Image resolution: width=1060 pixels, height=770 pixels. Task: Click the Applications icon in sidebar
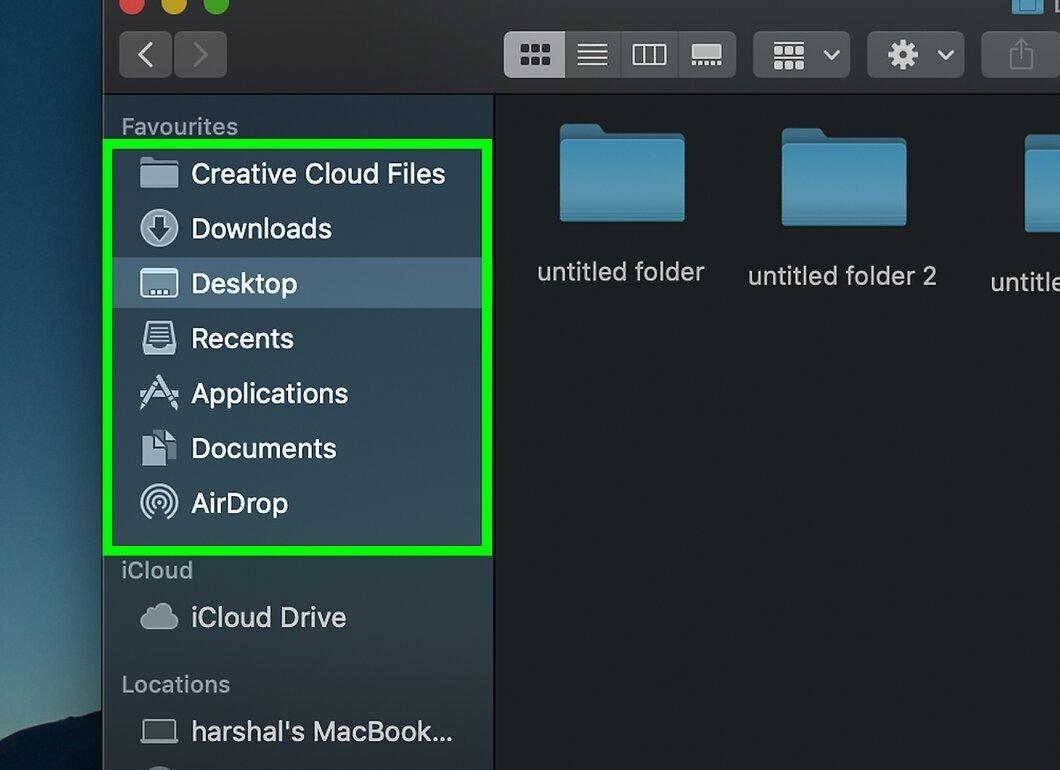click(159, 393)
